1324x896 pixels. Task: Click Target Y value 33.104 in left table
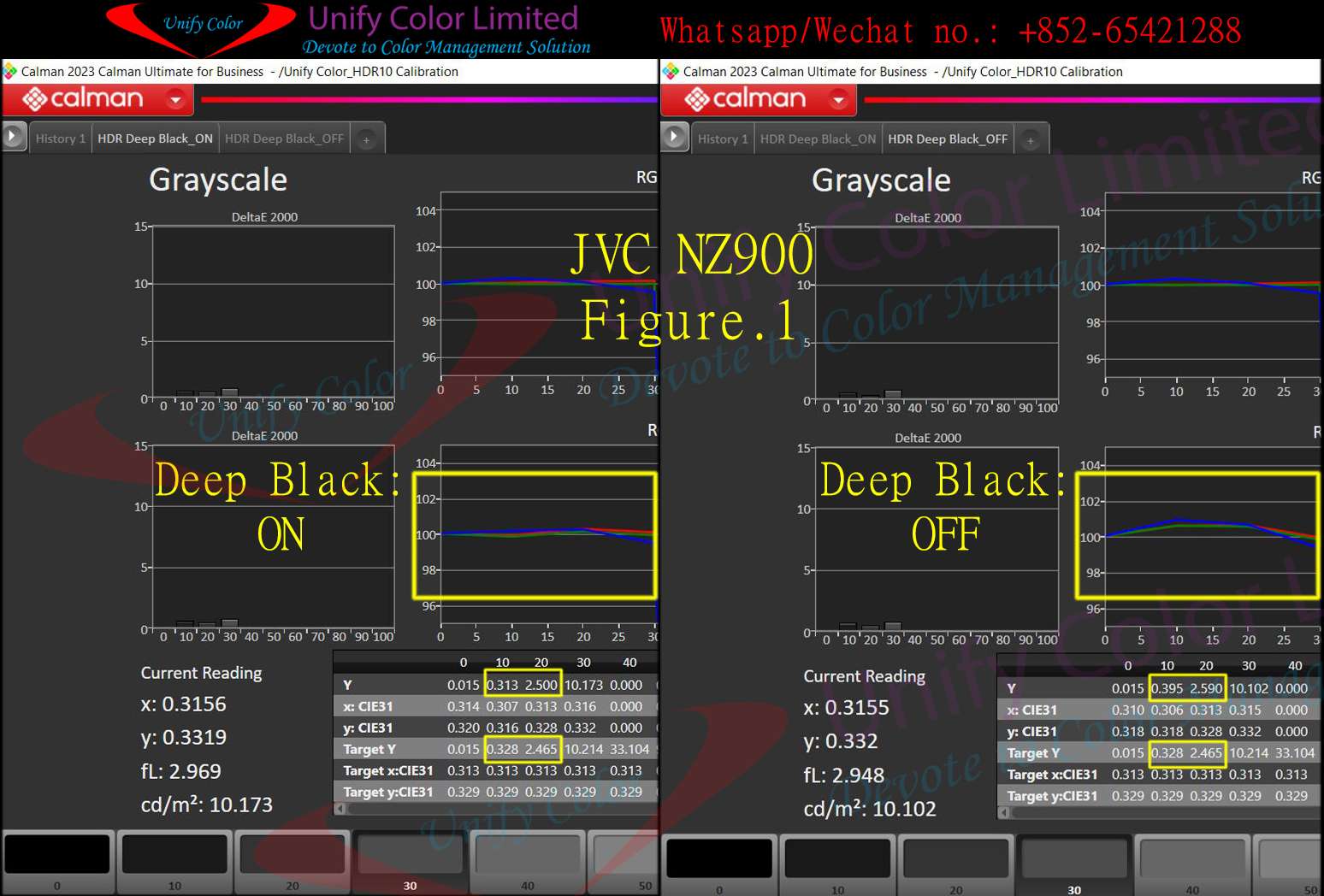point(629,749)
